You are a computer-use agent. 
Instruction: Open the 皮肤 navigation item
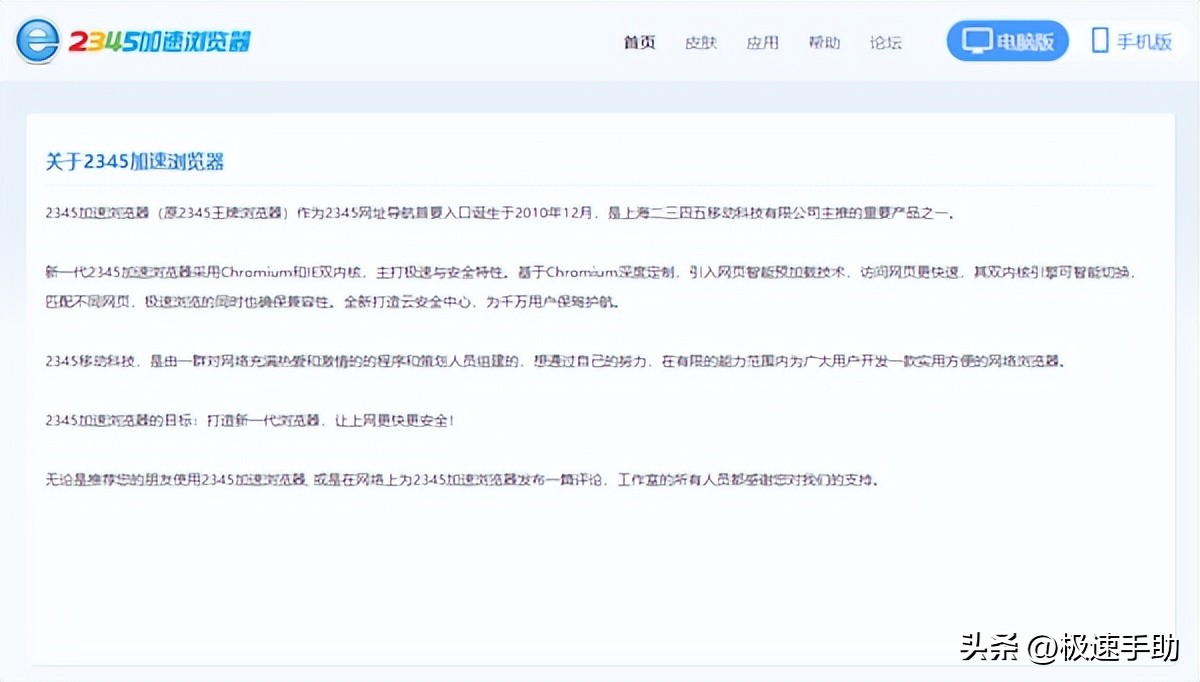[x=701, y=42]
